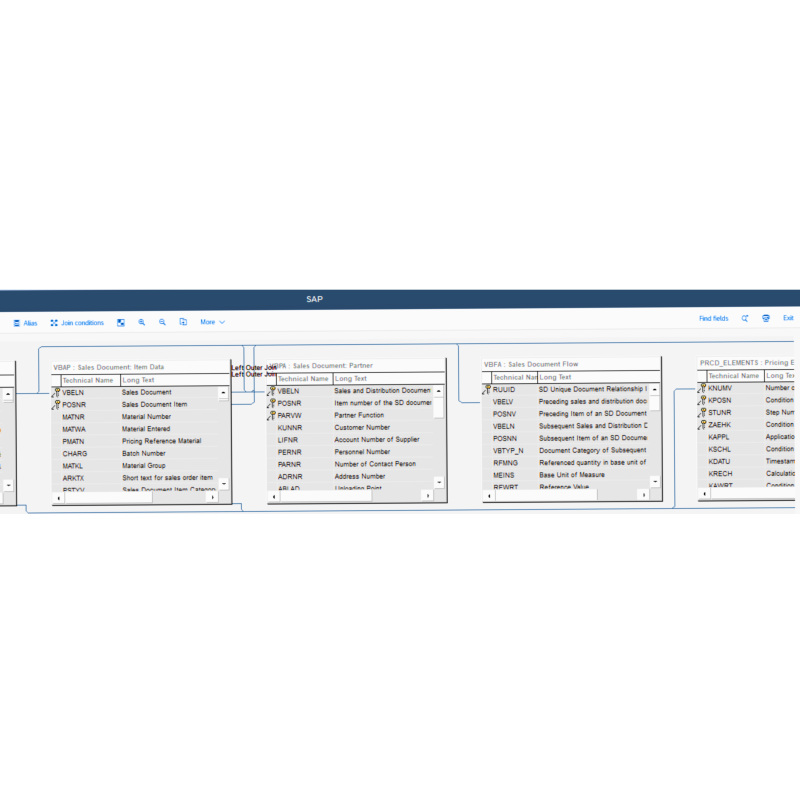
Task: Open Join conditions from the toolbar
Action: pyautogui.click(x=77, y=323)
